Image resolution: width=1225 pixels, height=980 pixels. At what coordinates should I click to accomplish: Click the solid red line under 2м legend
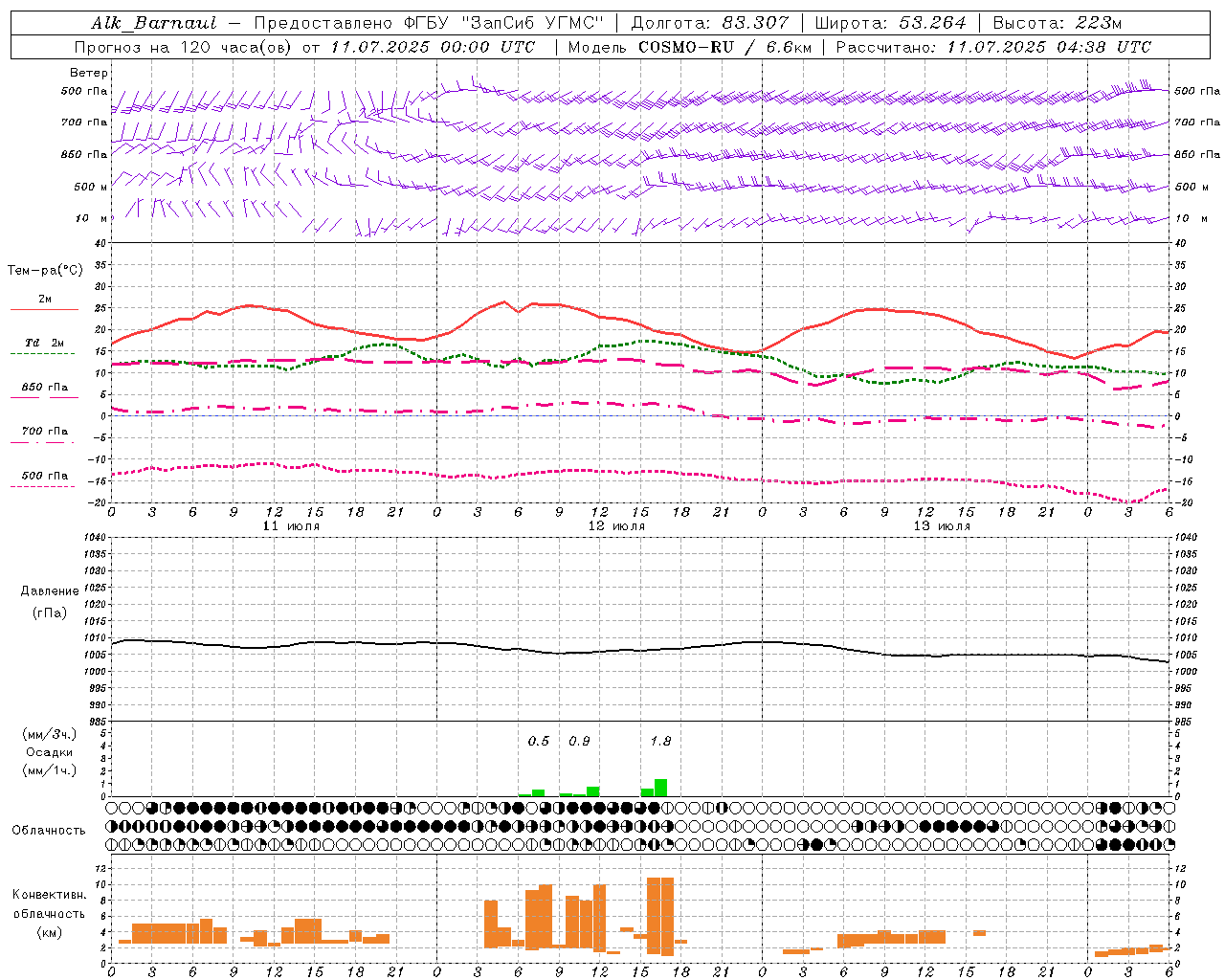click(44, 309)
